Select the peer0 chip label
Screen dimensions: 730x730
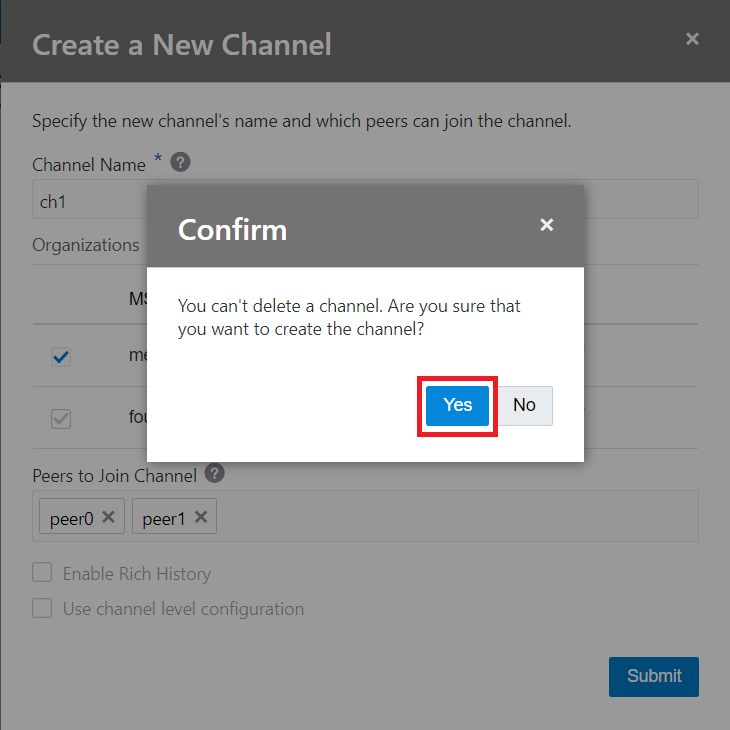pos(71,518)
